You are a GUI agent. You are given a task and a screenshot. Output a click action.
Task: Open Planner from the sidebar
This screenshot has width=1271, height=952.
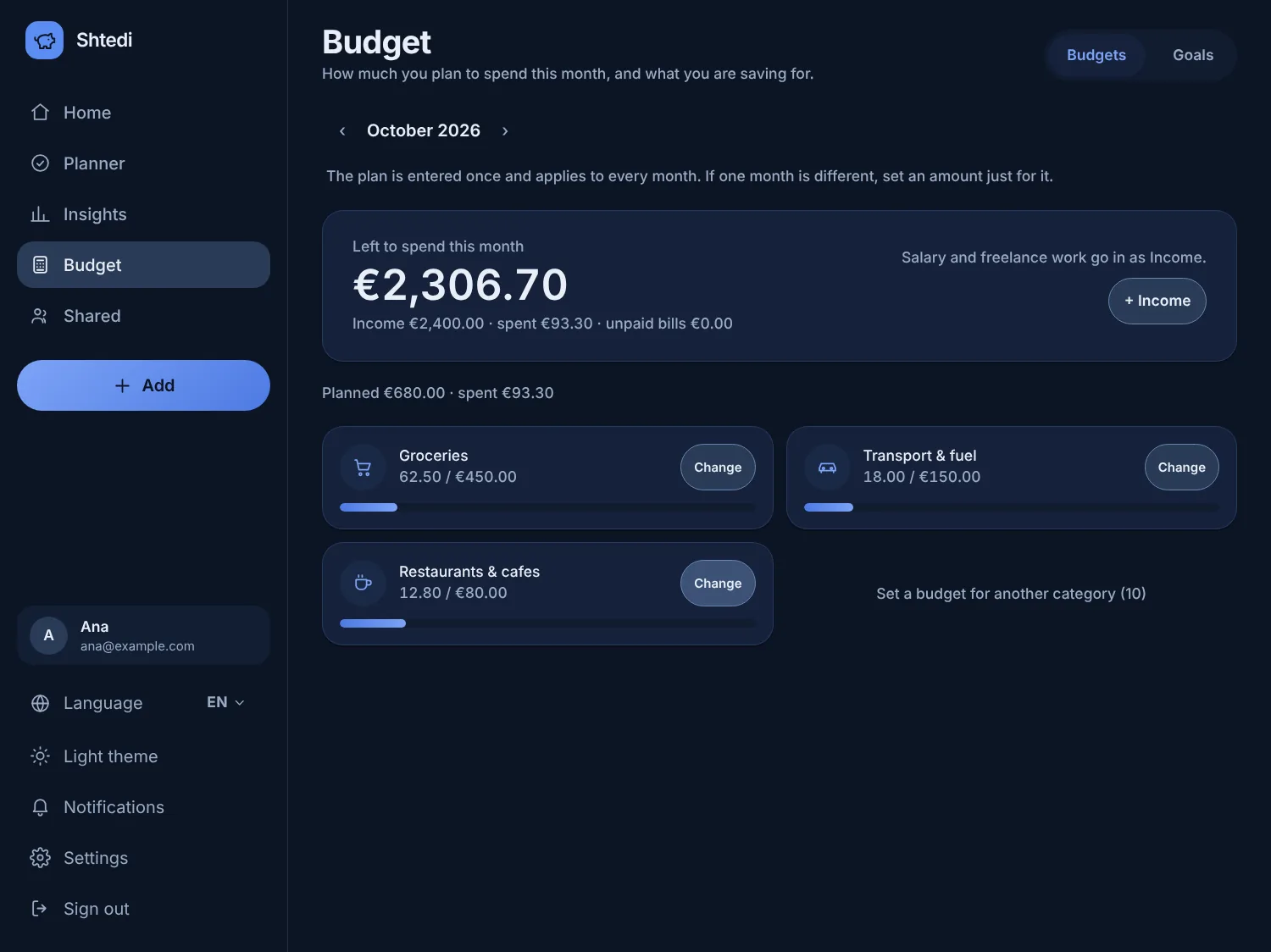click(143, 163)
